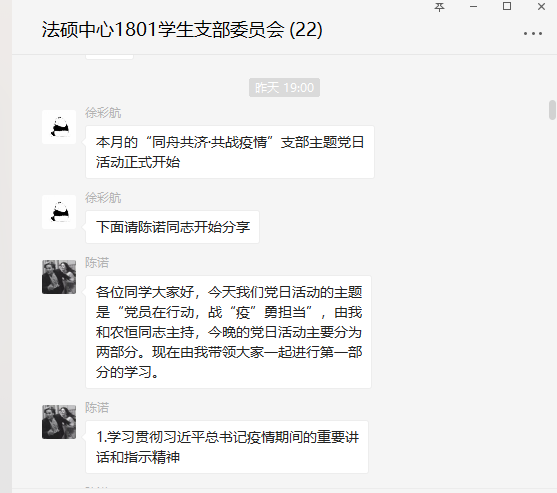
Task: Click sender name 陈诺 above the long message
Action: (97, 263)
